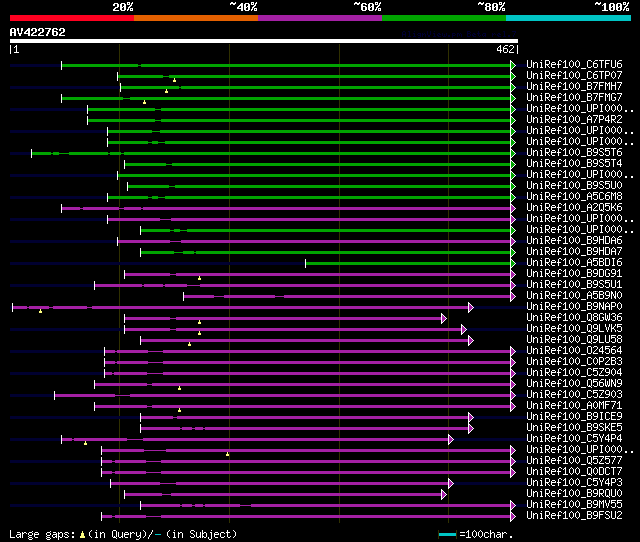640x542 pixels.
Task: Select the UniRef100_Q56WN9 label
Action: coord(574,384)
